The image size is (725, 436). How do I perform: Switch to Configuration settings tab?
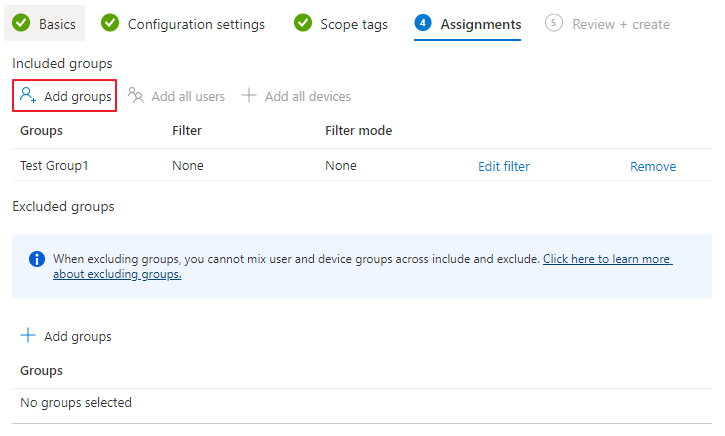pos(183,23)
